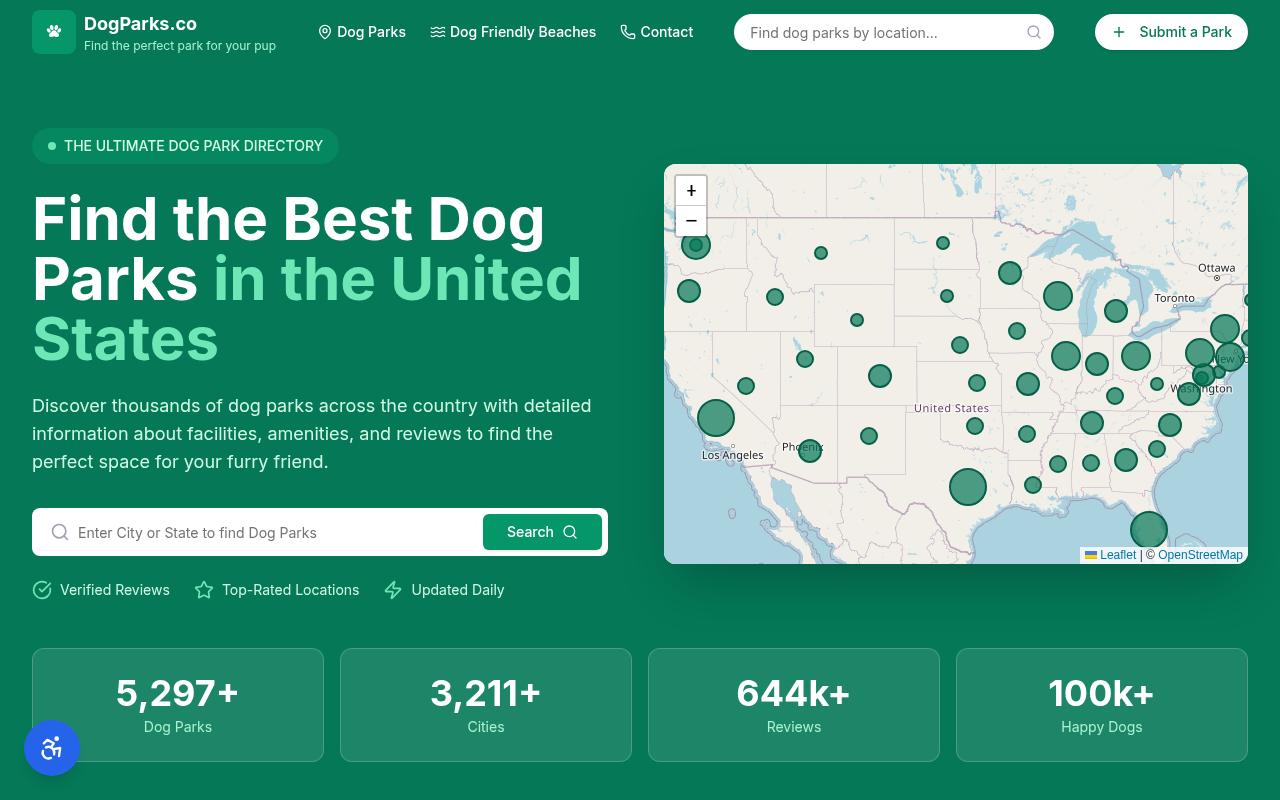Click the map marker near Phoenix
Image resolution: width=1280 pixels, height=800 pixels.
click(810, 451)
